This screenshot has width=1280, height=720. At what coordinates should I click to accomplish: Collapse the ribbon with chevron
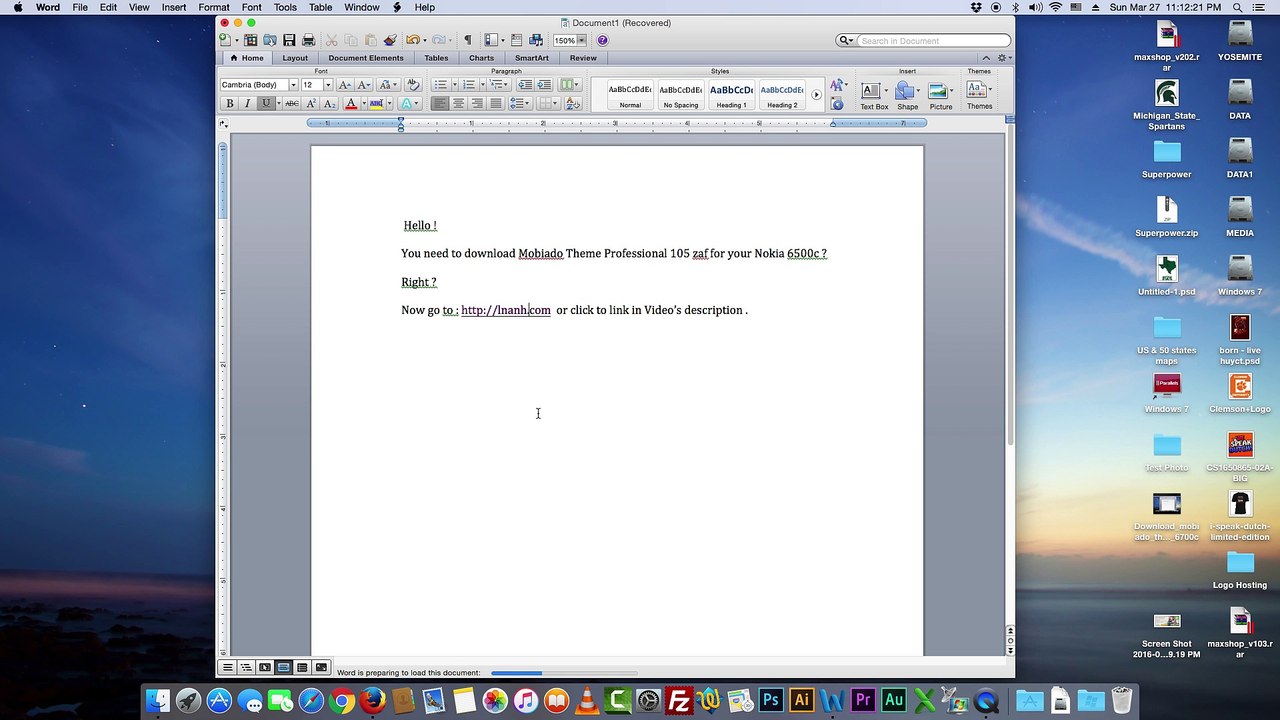point(986,58)
